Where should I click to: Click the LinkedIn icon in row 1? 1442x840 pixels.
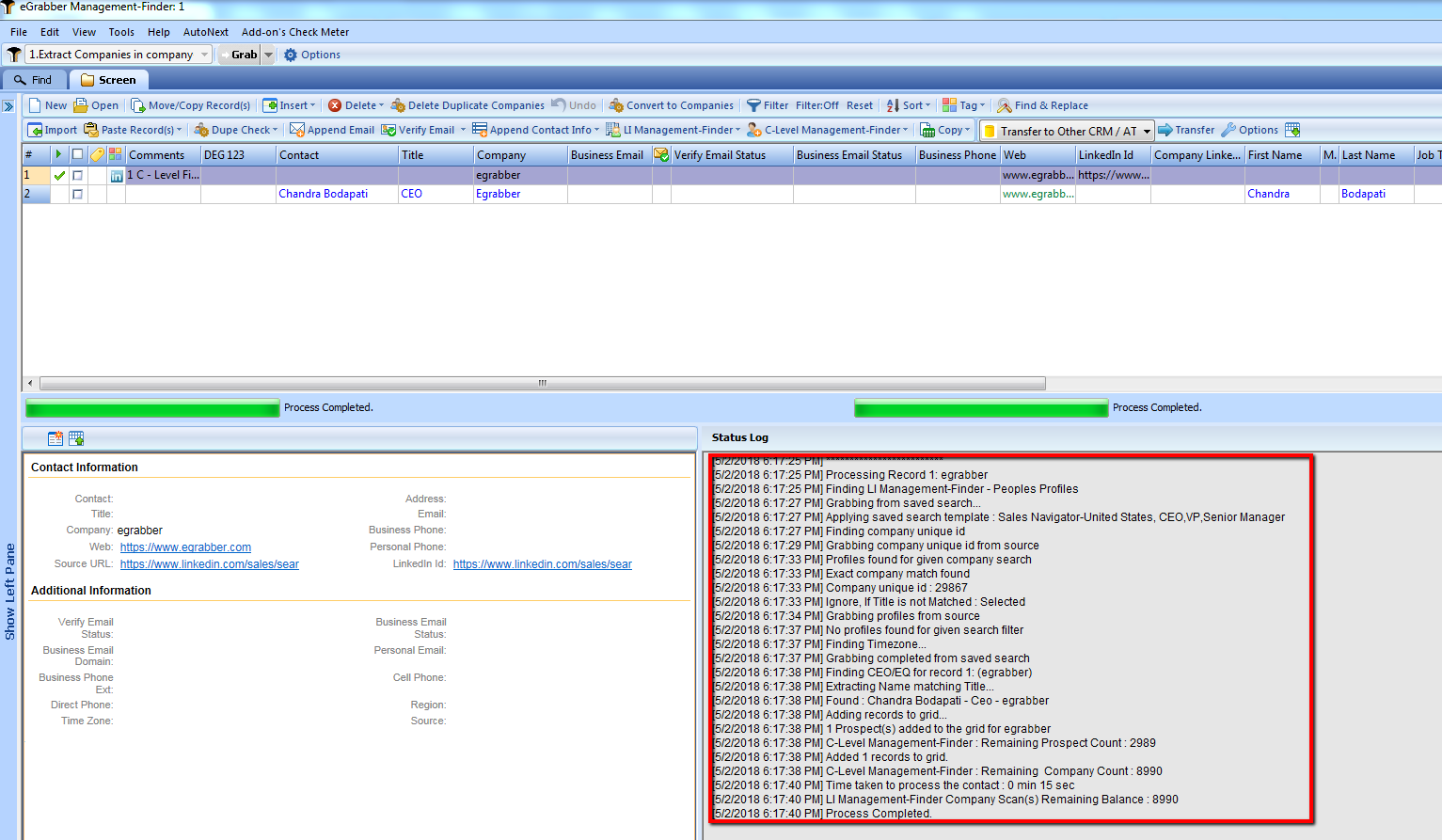[117, 176]
